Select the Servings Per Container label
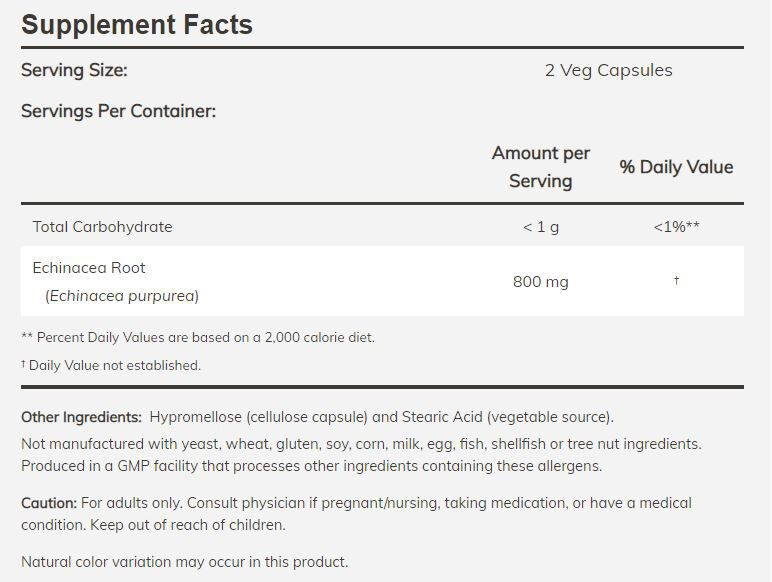Image resolution: width=772 pixels, height=582 pixels. click(118, 111)
